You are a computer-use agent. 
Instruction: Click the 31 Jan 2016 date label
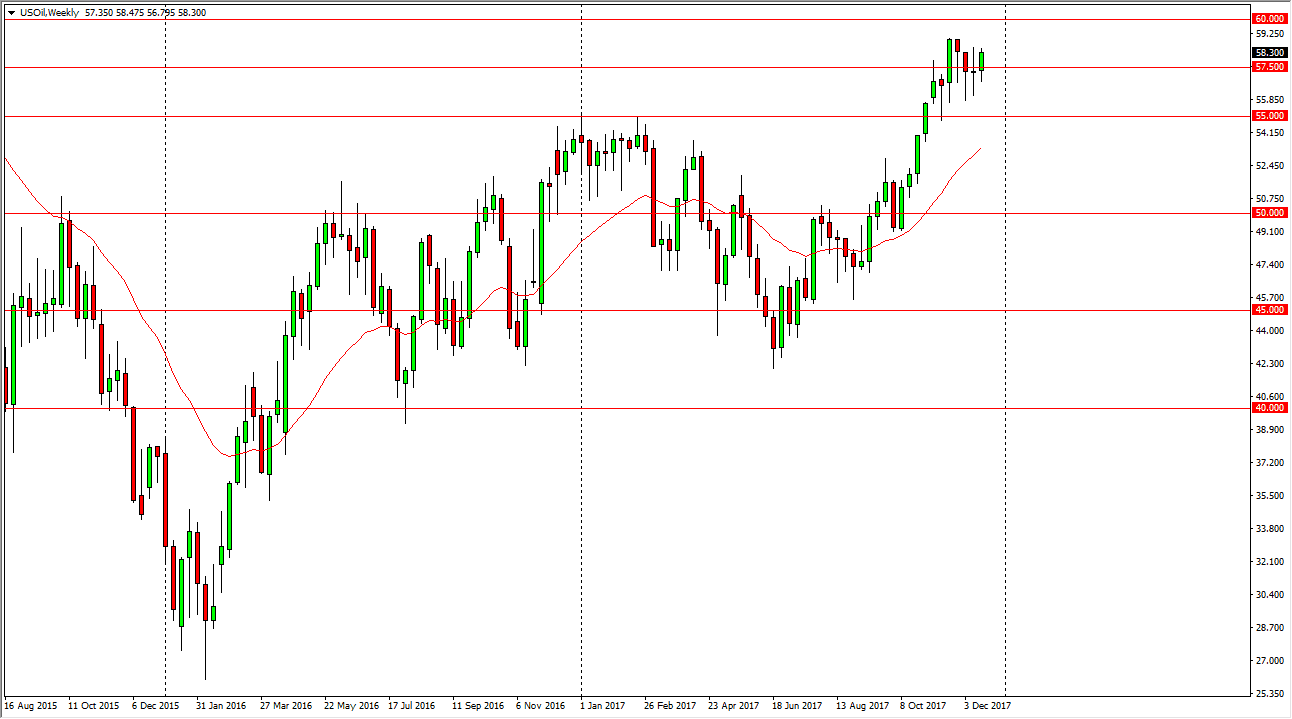tap(221, 706)
